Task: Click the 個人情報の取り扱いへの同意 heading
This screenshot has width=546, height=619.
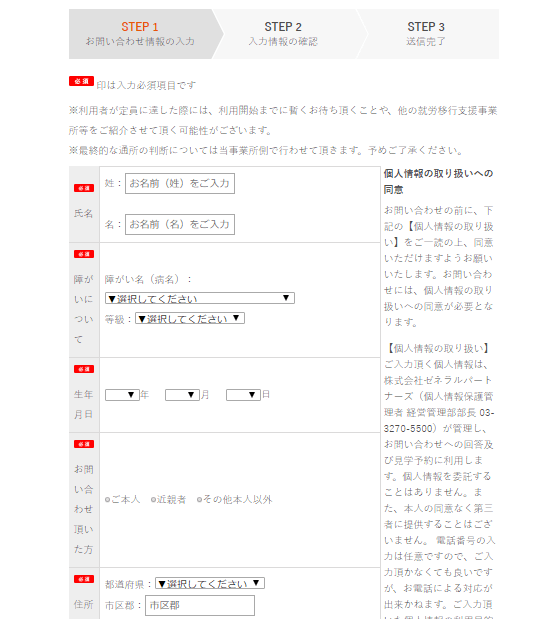Action: [438, 182]
